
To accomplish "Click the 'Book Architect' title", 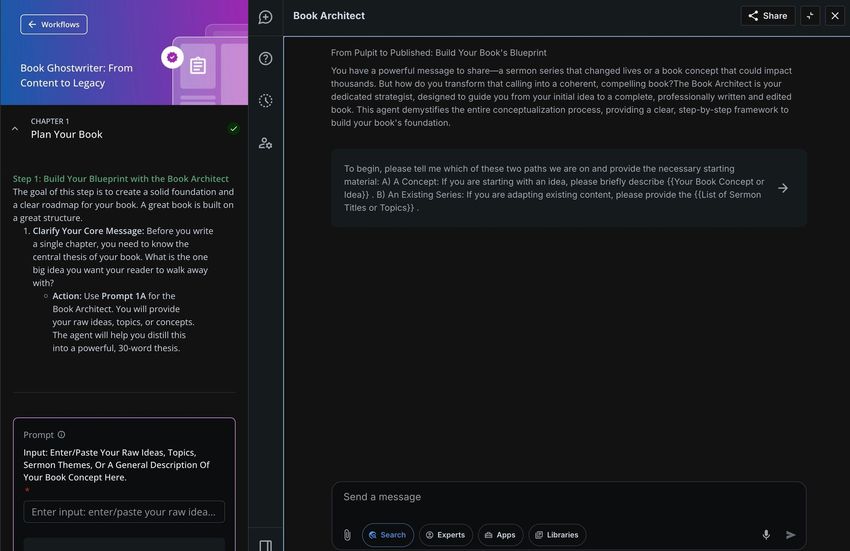I will coord(329,16).
